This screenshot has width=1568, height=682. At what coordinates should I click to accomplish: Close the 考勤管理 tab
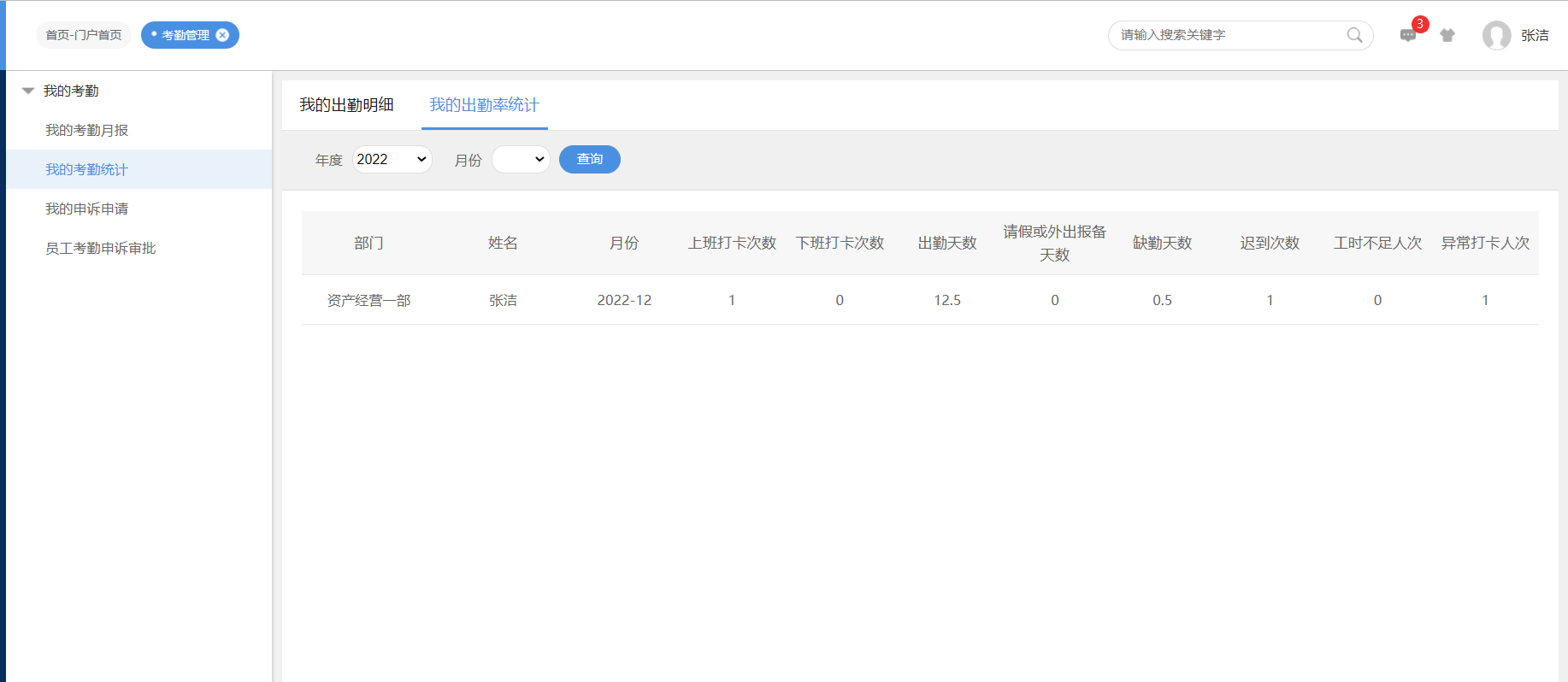[x=223, y=35]
